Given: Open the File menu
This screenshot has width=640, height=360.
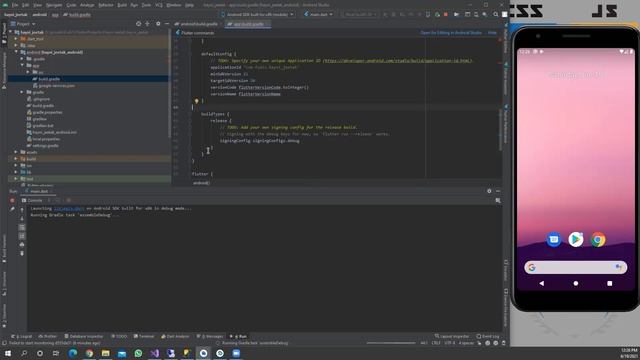Looking at the screenshot, I should [15, 5].
